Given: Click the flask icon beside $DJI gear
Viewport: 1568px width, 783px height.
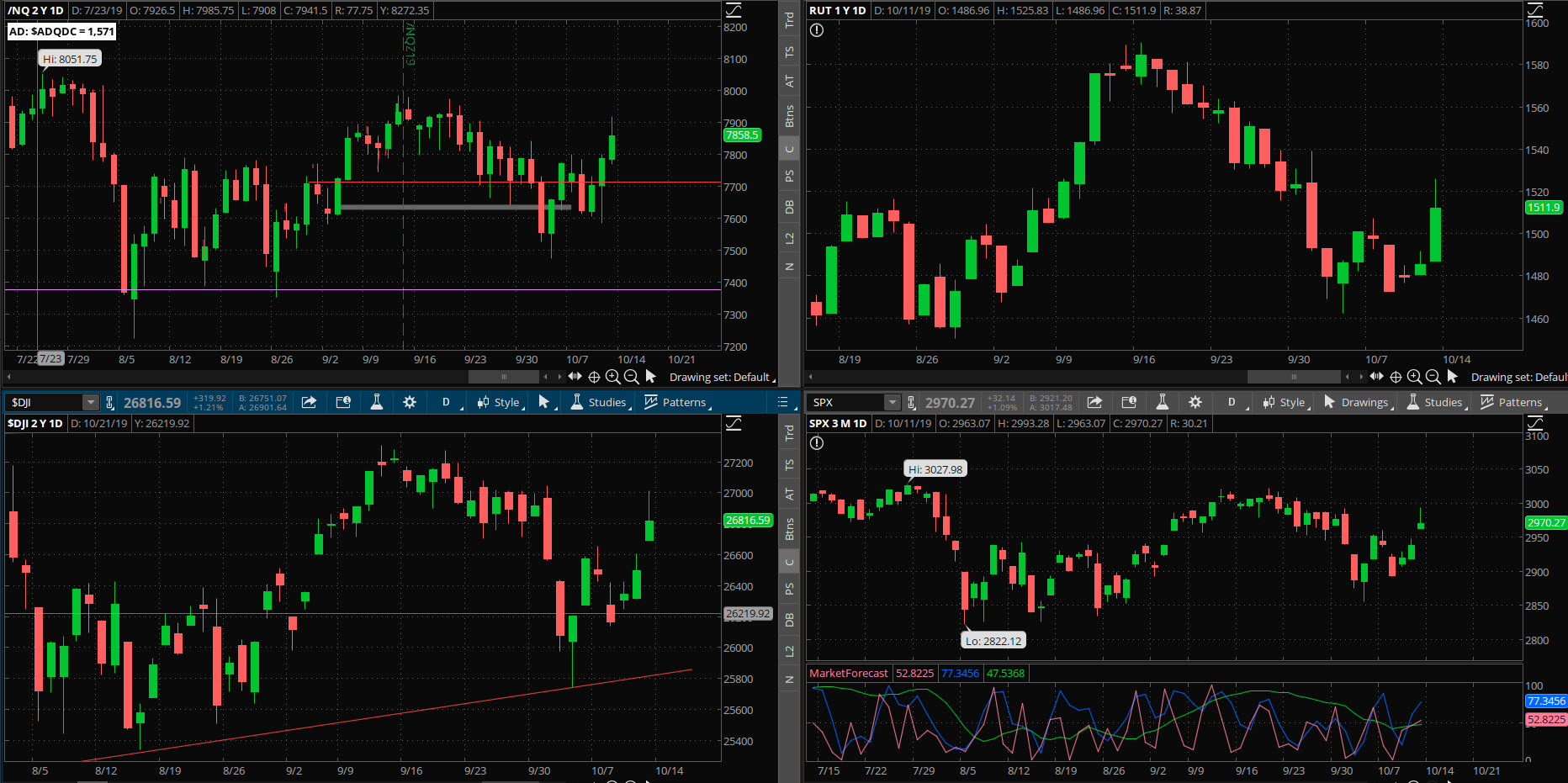Looking at the screenshot, I should [x=377, y=402].
